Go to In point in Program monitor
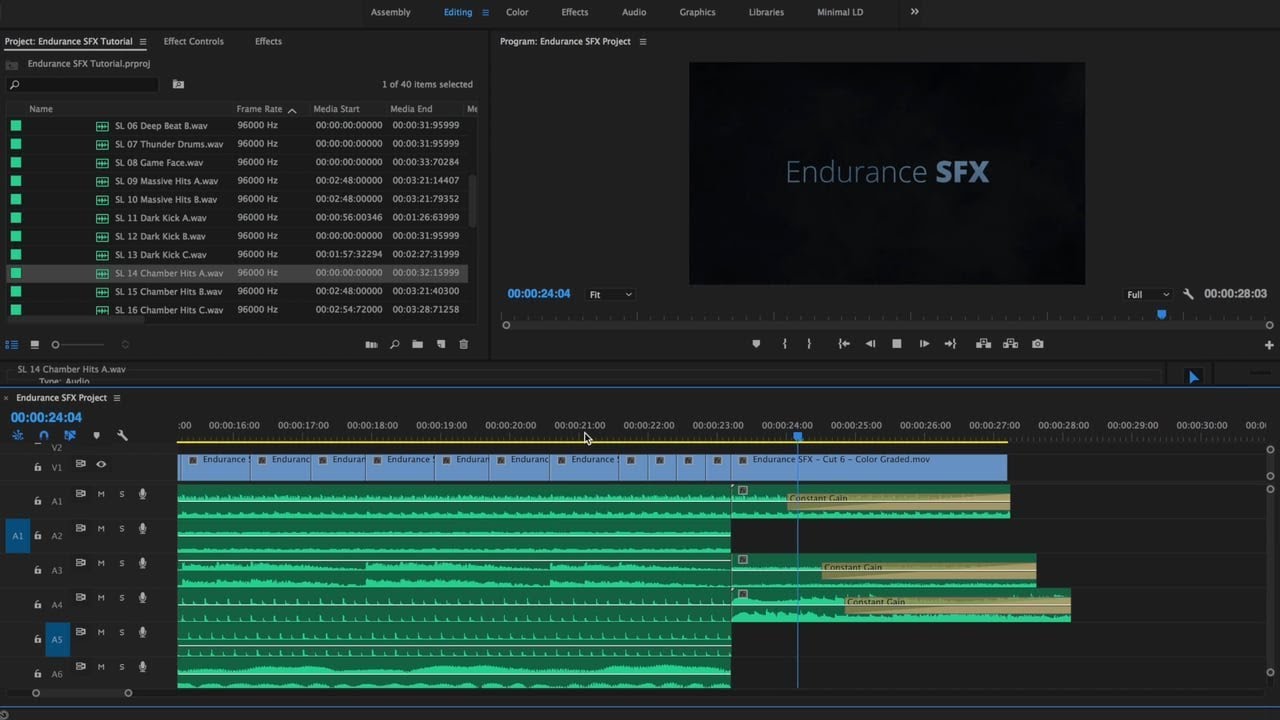Image resolution: width=1280 pixels, height=720 pixels. pos(844,344)
